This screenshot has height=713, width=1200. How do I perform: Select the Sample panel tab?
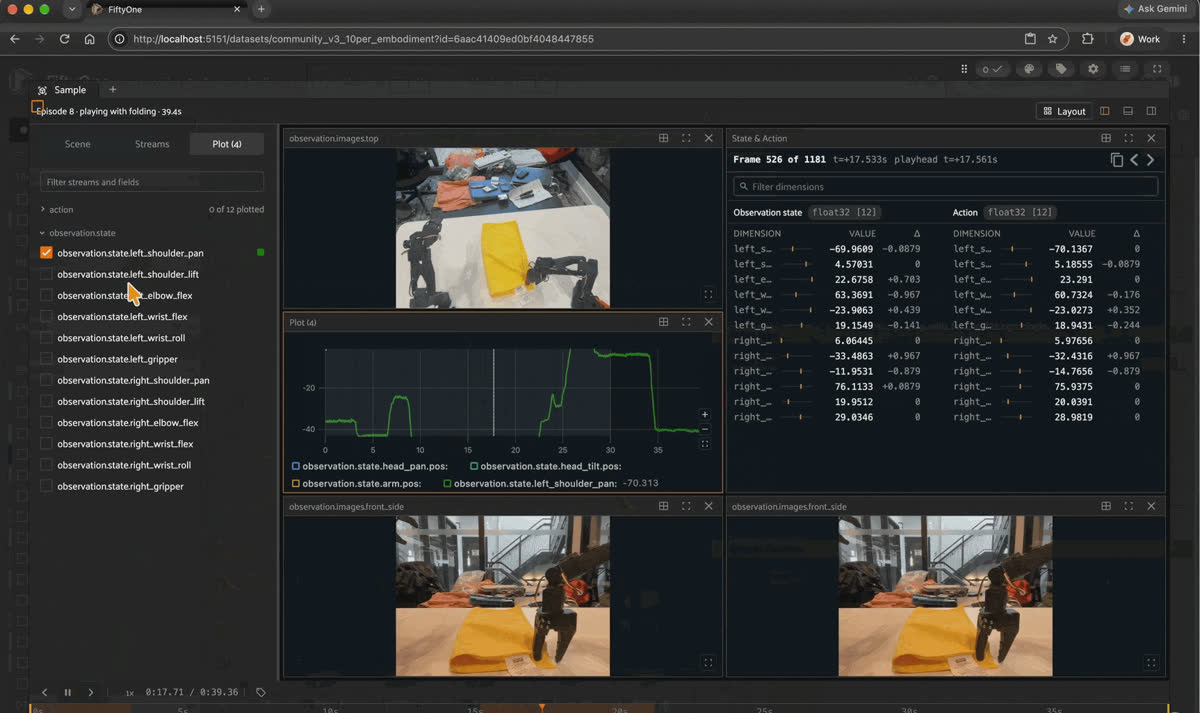coord(62,90)
